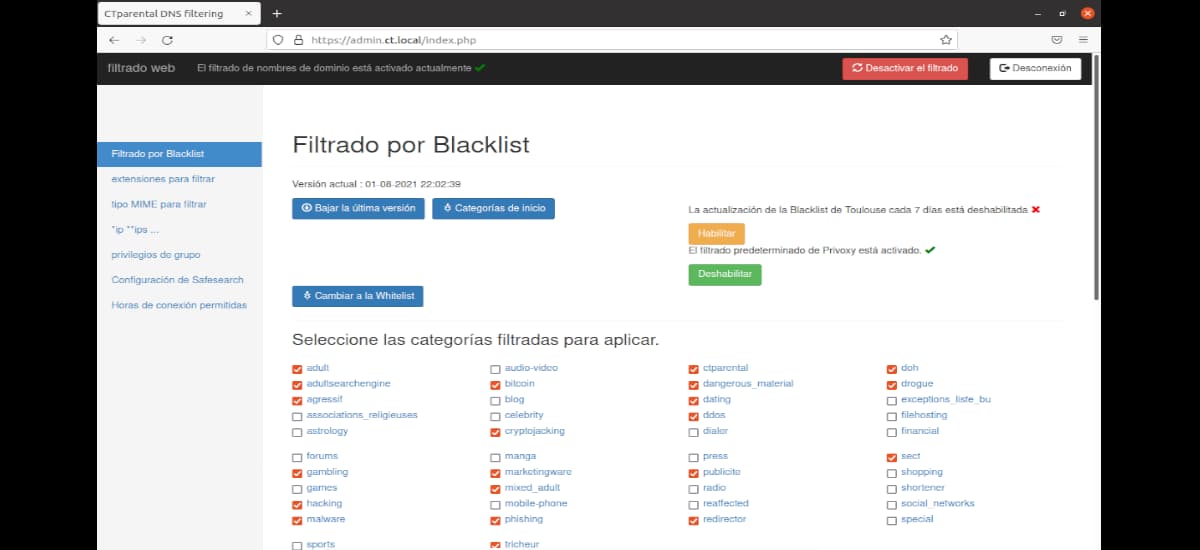Image resolution: width=1200 pixels, height=550 pixels.
Task: Open Configuración de Safesearch in sidebar
Action: point(177,280)
